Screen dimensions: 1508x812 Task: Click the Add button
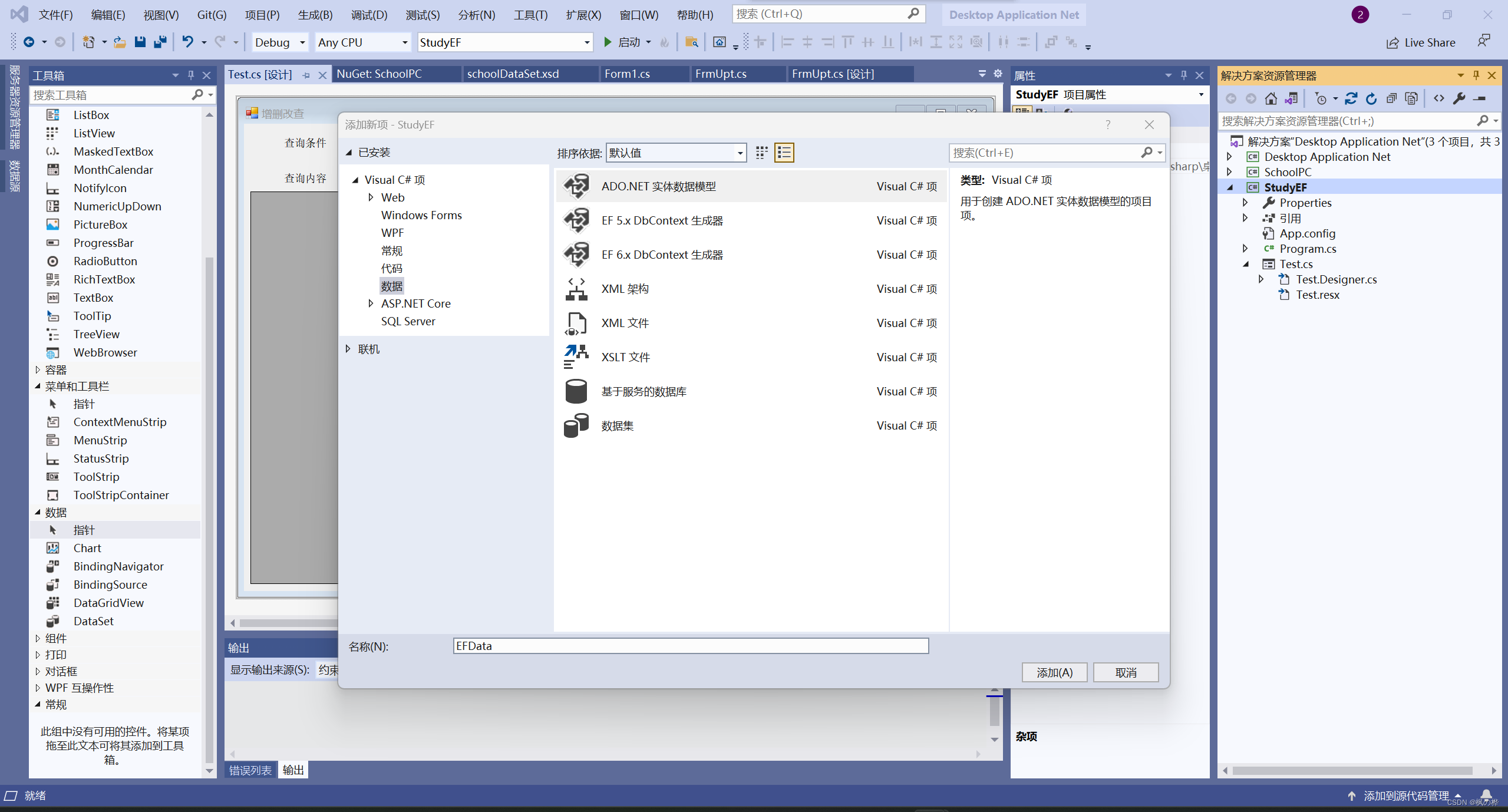pos(1054,672)
